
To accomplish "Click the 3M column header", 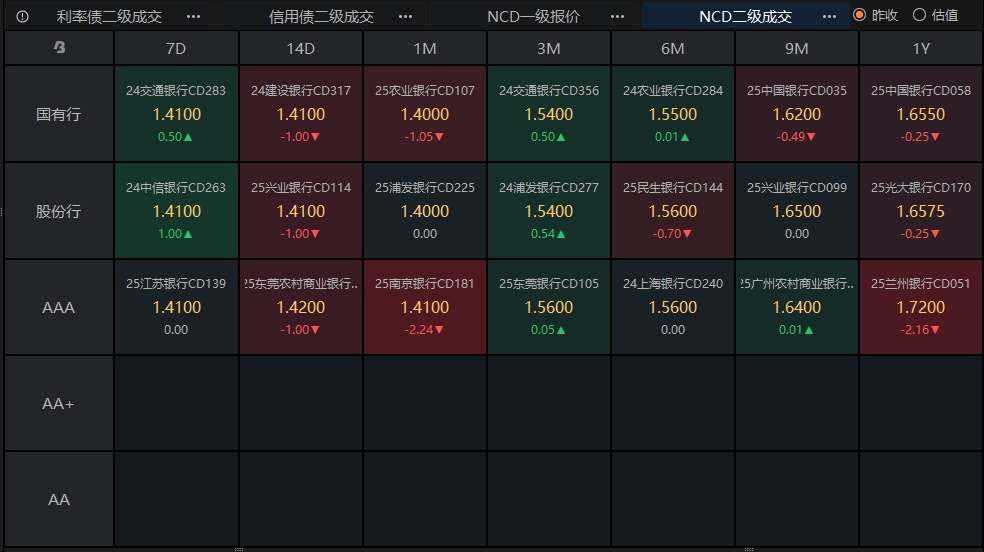I will click(548, 48).
